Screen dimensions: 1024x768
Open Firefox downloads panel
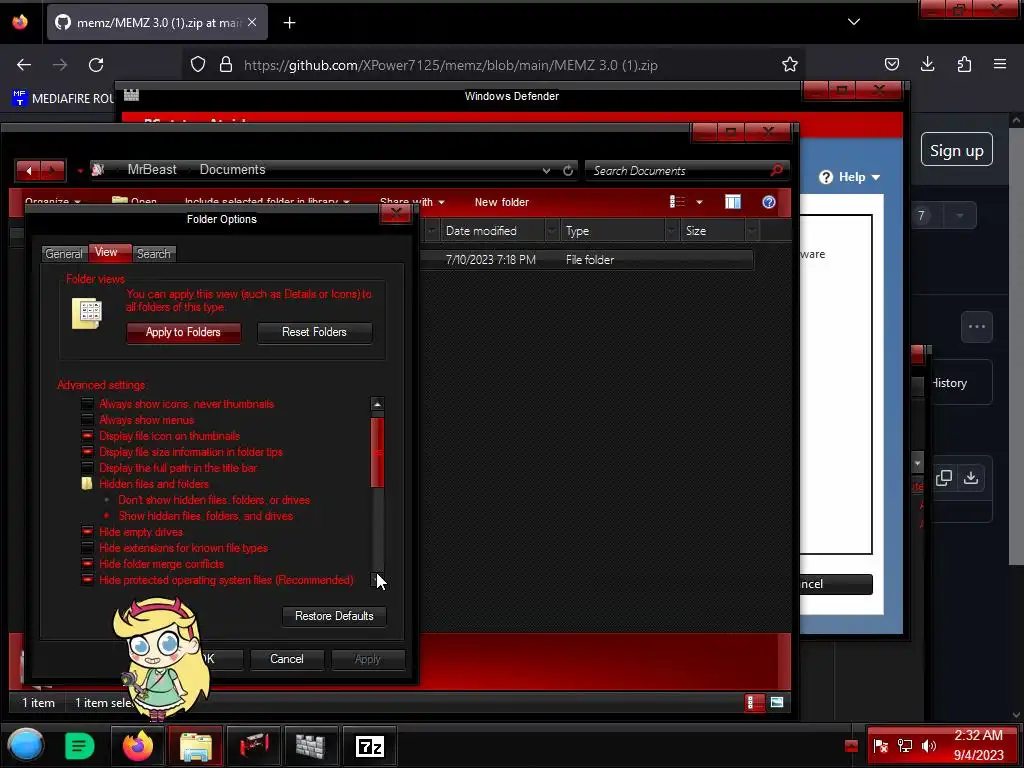coord(927,64)
